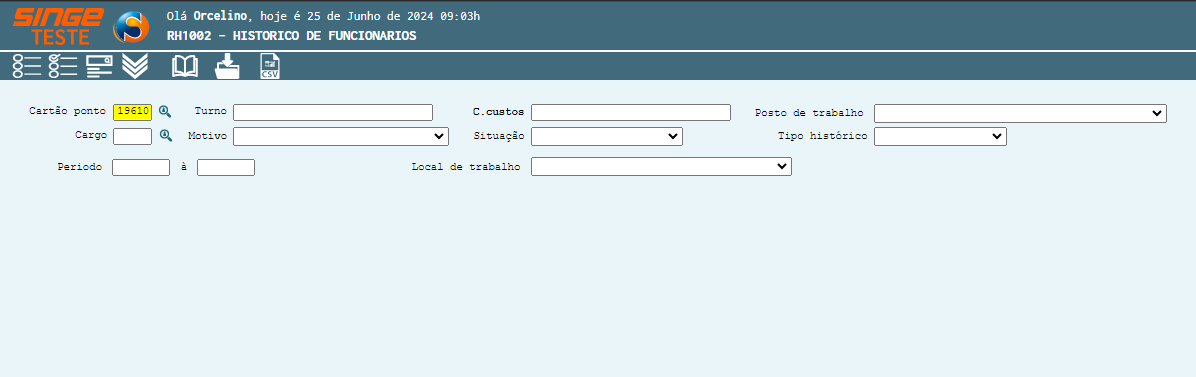Image resolution: width=1196 pixels, height=377 pixels.
Task: Click the triple chevron down icon
Action: point(135,66)
